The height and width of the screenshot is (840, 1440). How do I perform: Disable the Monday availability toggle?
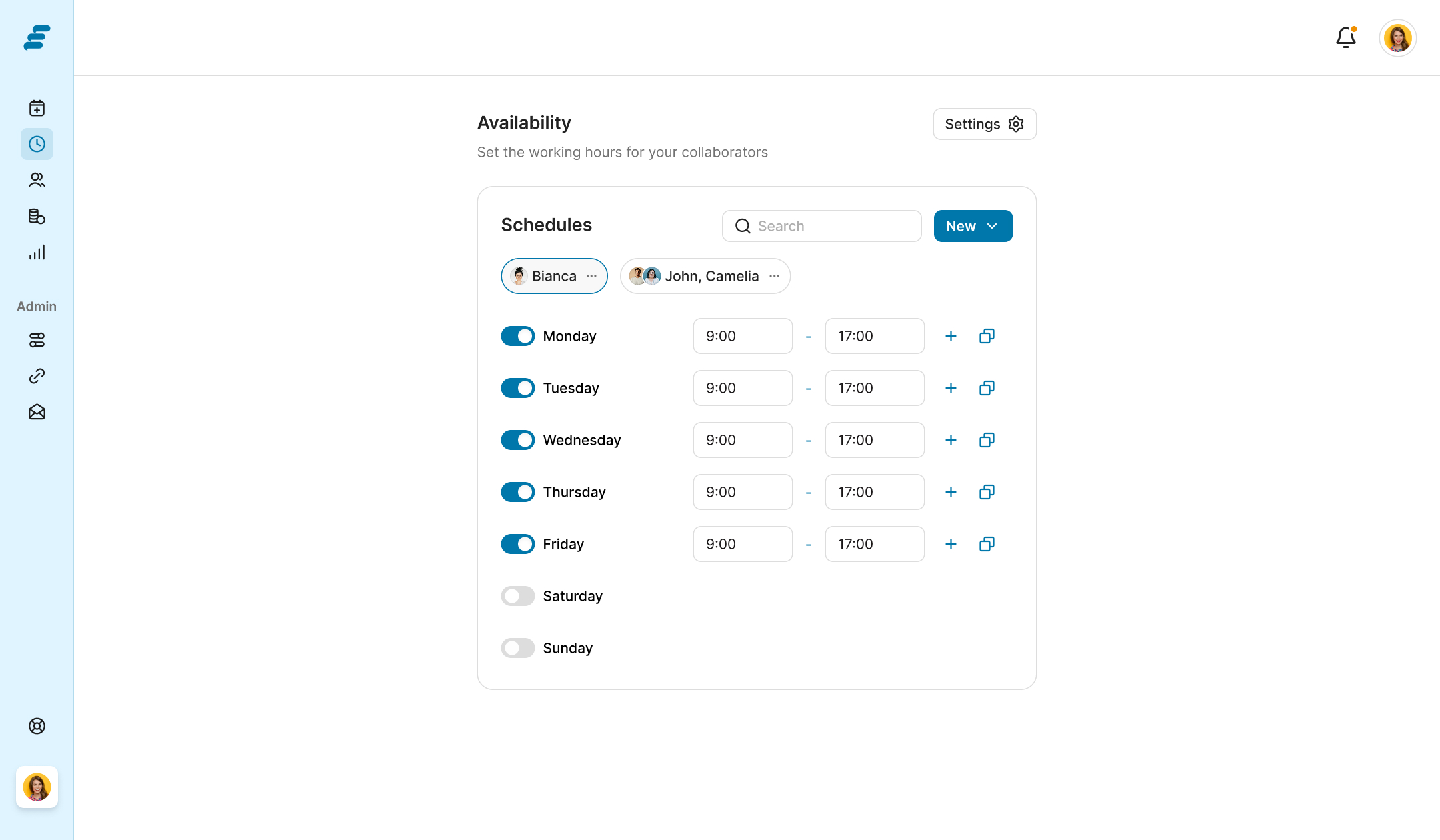[517, 336]
